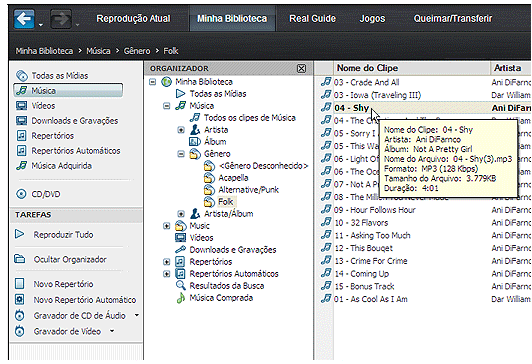The height and width of the screenshot is (364, 532).
Task: Select Gênero Desconhecido genre folder
Action: pos(256,166)
